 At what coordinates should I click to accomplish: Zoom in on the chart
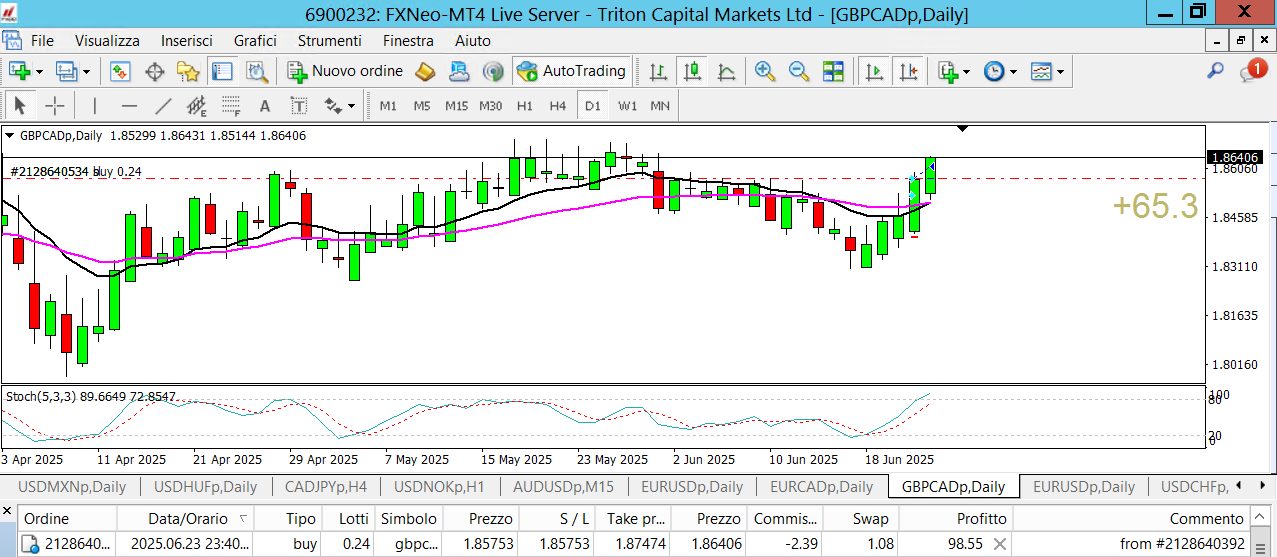(765, 71)
